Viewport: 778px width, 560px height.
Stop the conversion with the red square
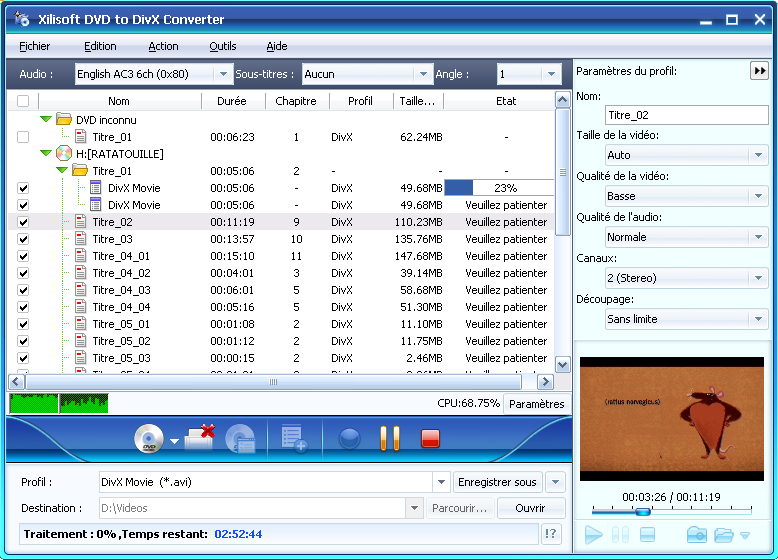(430, 438)
